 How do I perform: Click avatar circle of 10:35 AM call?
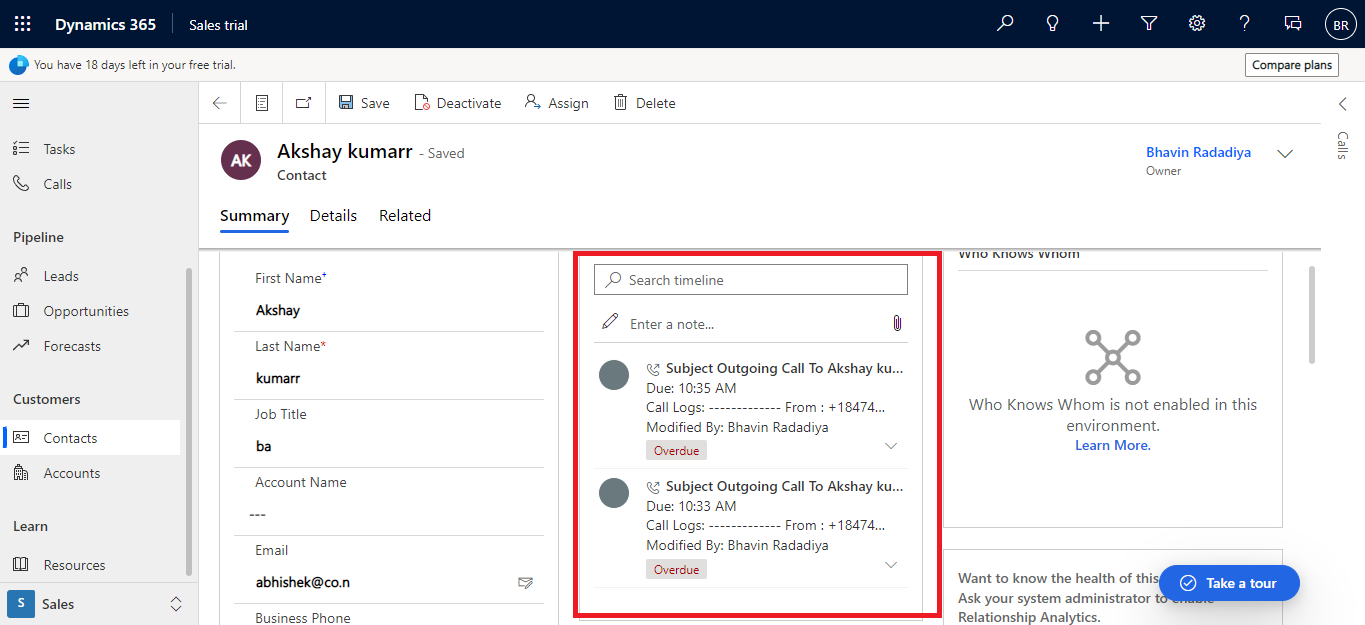tap(614, 375)
